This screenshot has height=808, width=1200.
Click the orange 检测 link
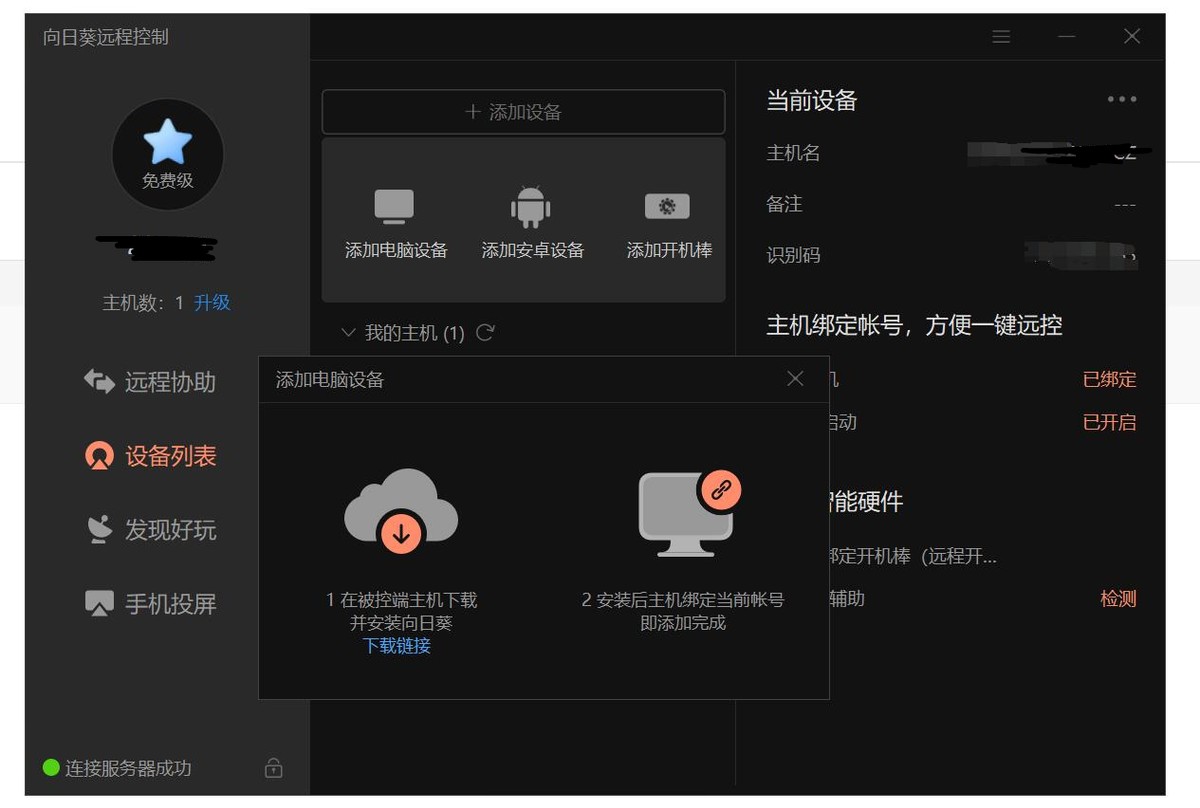coord(1118,598)
